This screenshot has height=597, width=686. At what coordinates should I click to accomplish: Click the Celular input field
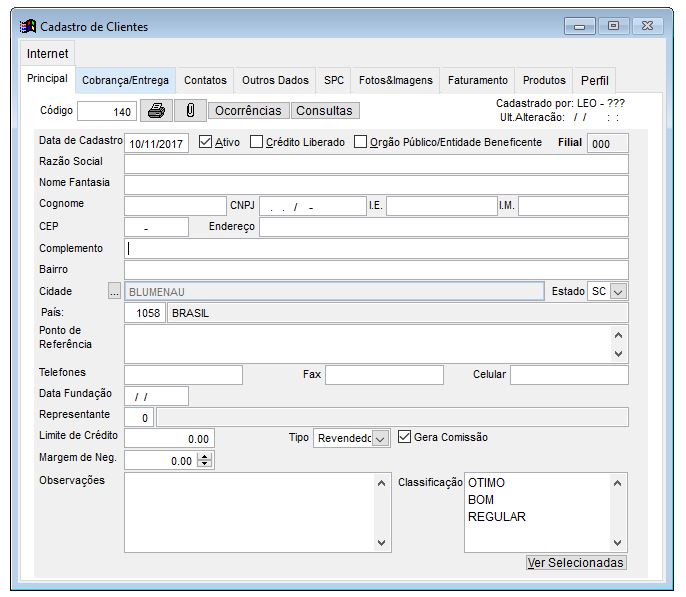tap(569, 375)
